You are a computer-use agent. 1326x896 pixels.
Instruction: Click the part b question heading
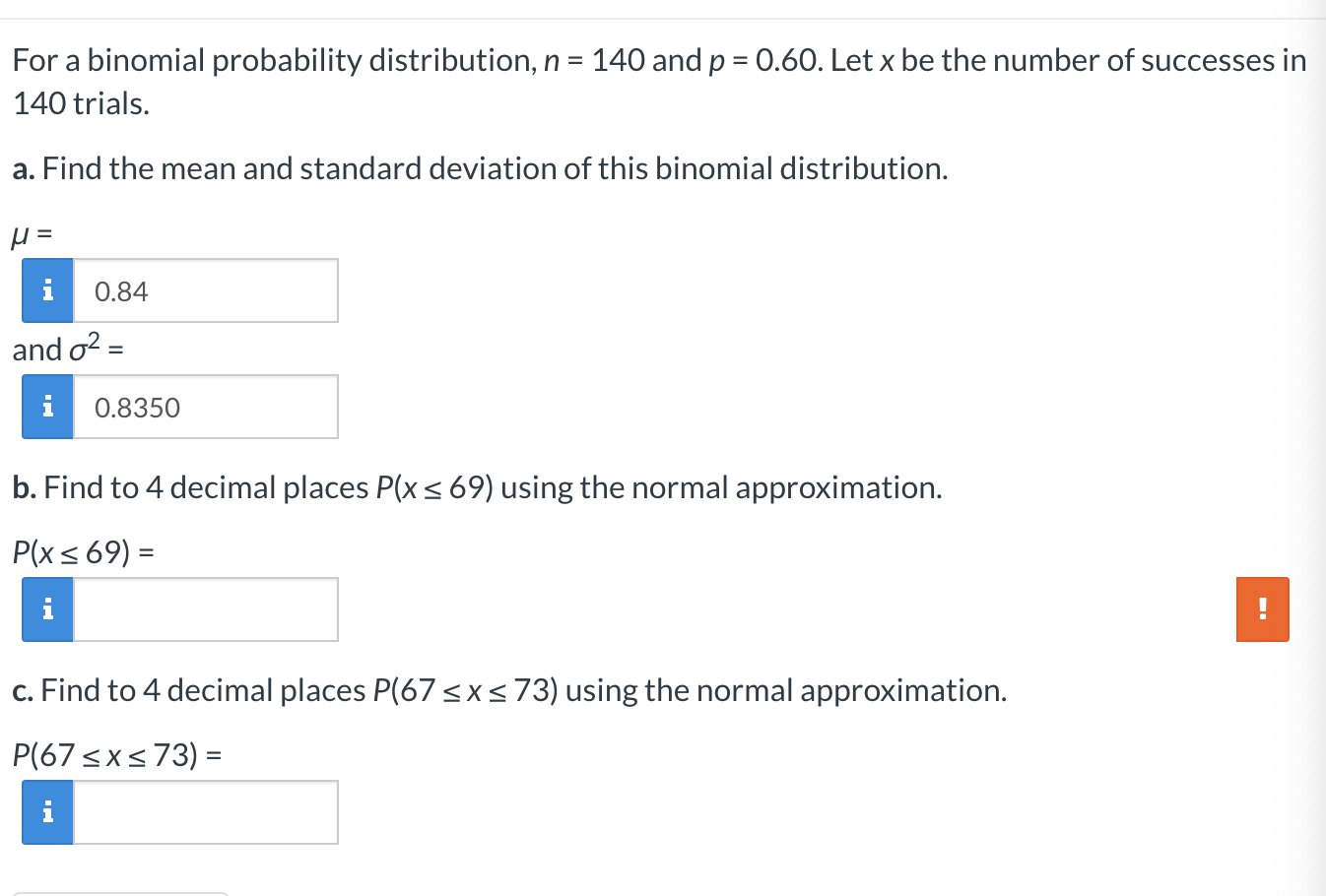477,486
